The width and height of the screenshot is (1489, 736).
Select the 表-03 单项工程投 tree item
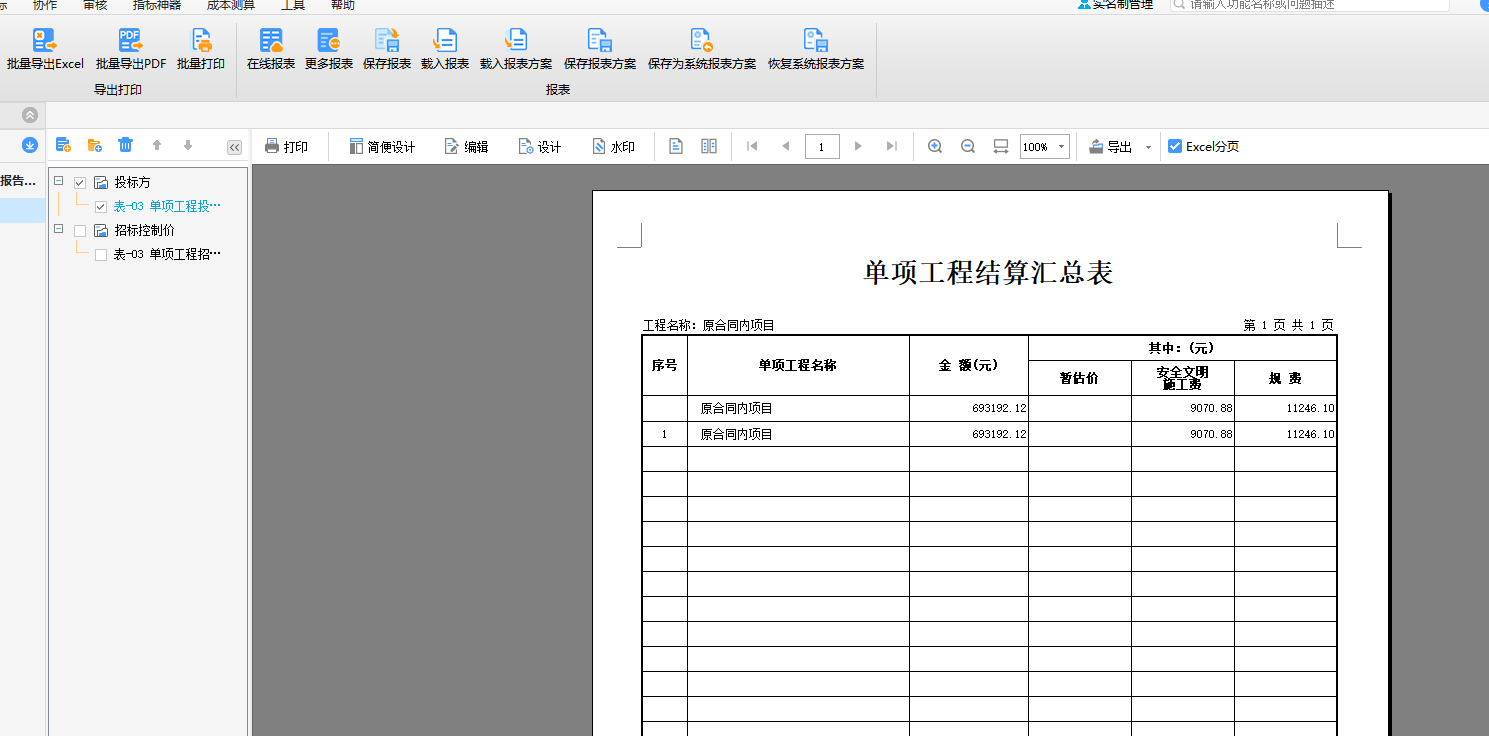pos(167,206)
